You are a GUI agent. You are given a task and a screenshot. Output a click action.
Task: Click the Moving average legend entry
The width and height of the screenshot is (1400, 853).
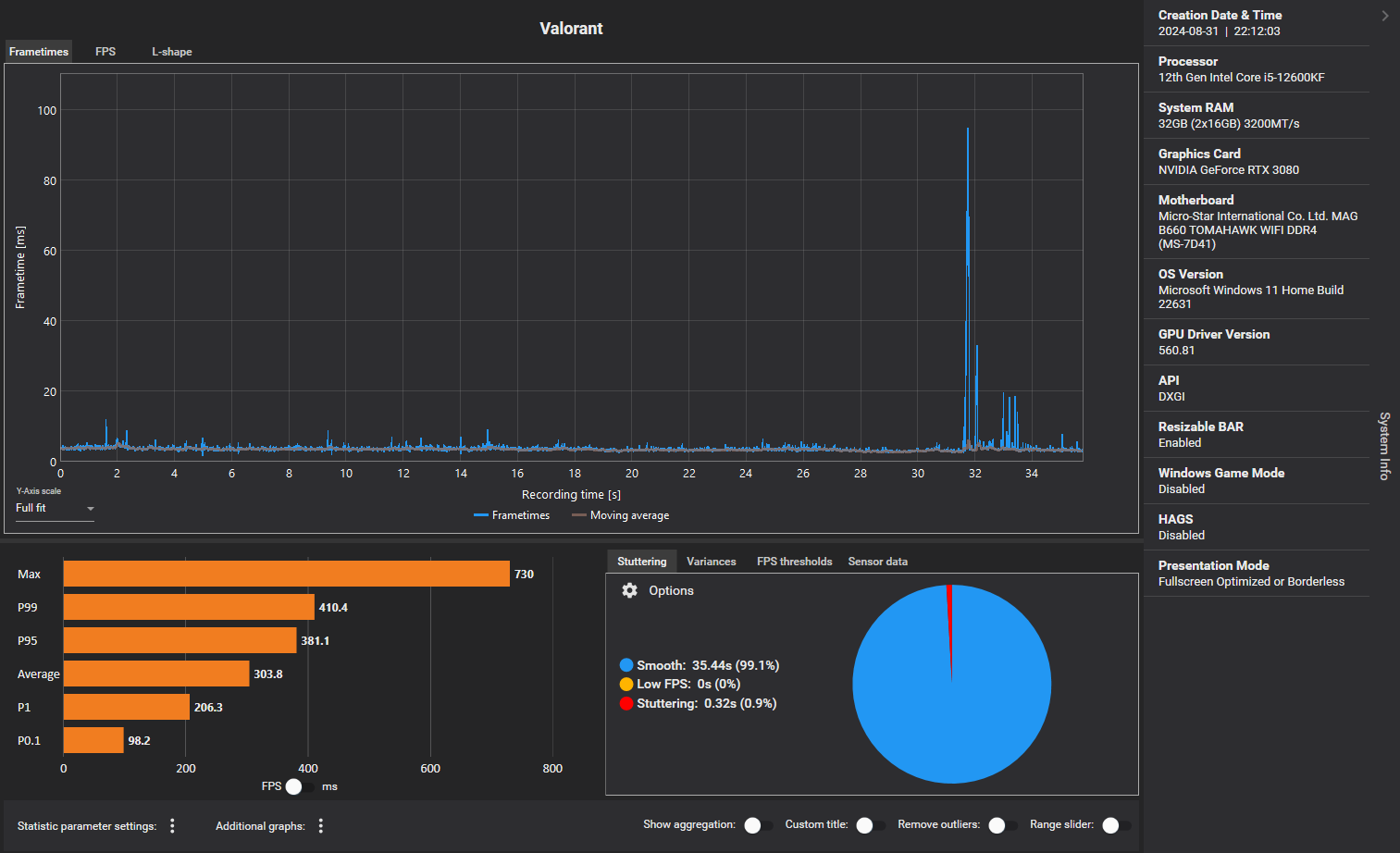(621, 515)
